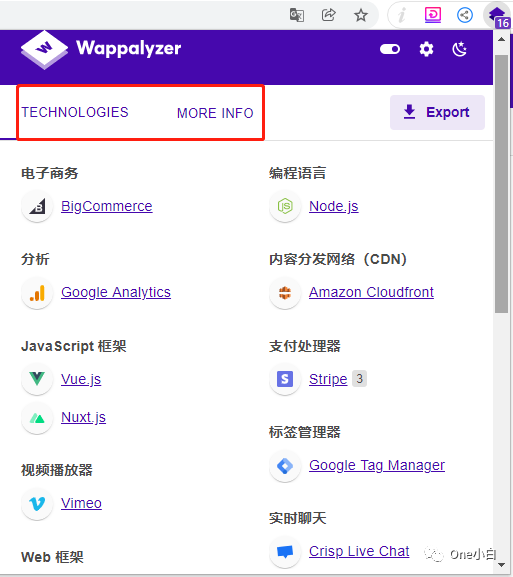Click the share page icon

(x=329, y=15)
